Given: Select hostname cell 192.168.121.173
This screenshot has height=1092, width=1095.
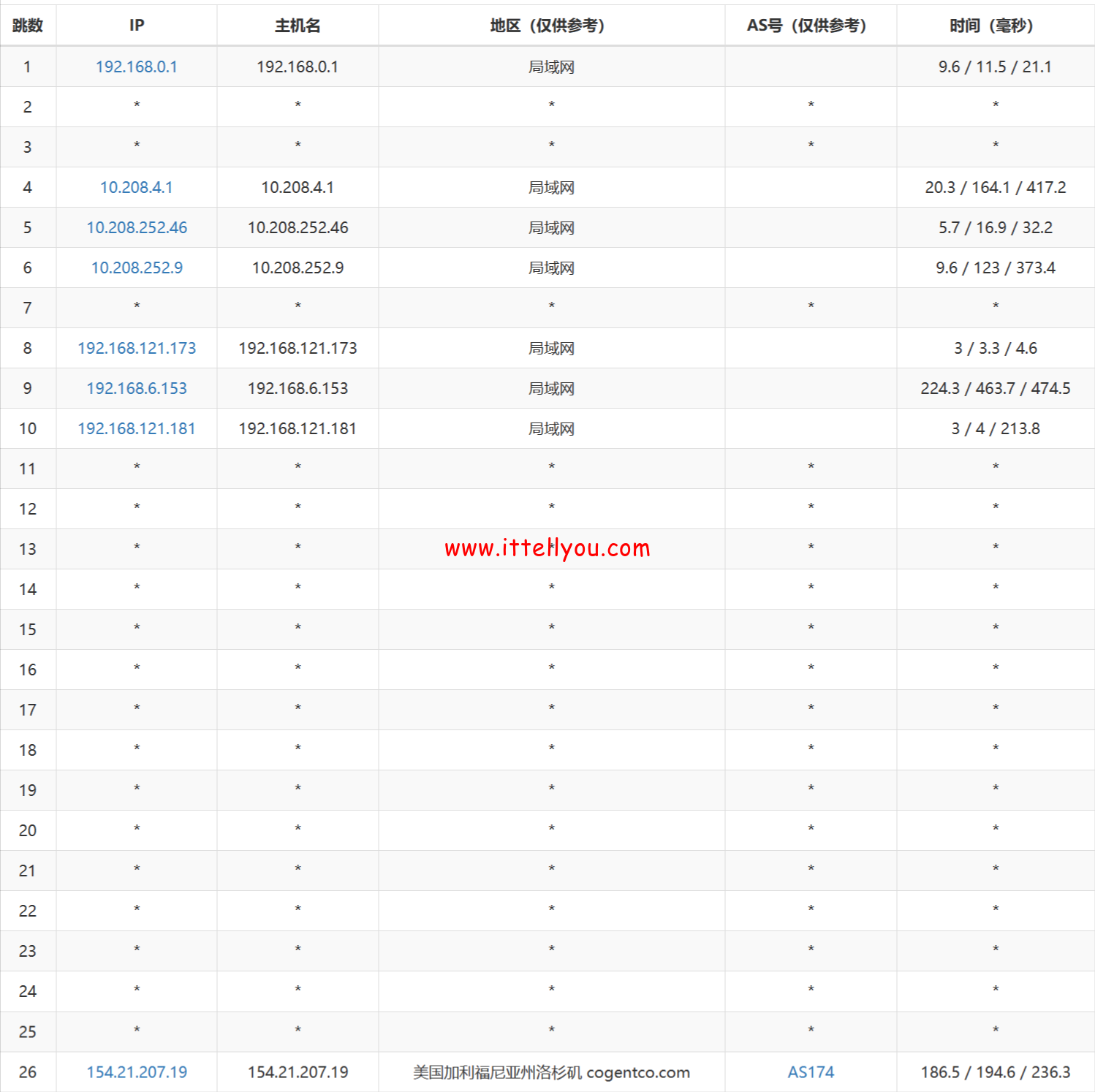Looking at the screenshot, I should point(298,348).
